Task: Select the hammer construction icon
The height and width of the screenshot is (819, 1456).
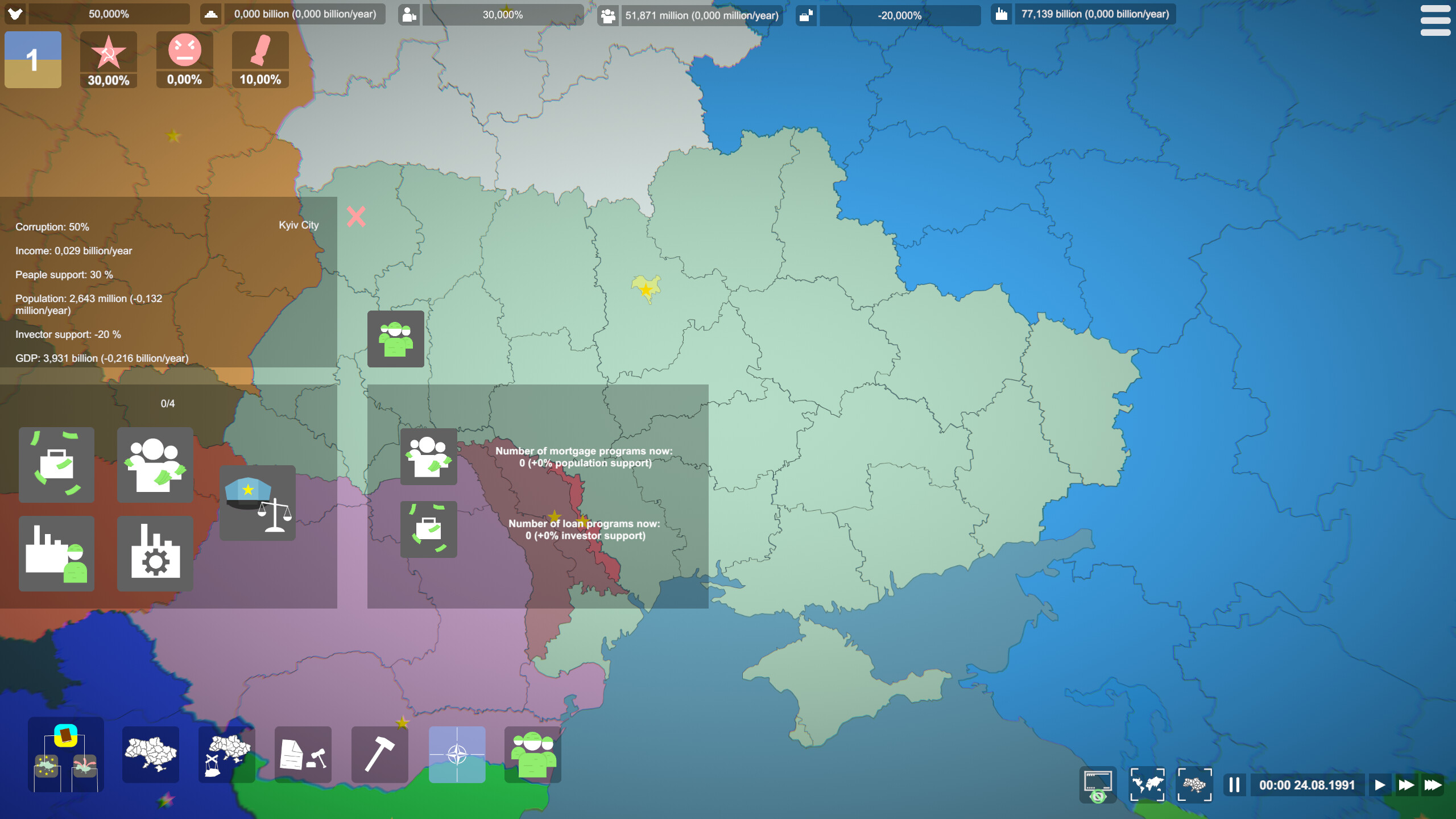Action: pos(379,755)
